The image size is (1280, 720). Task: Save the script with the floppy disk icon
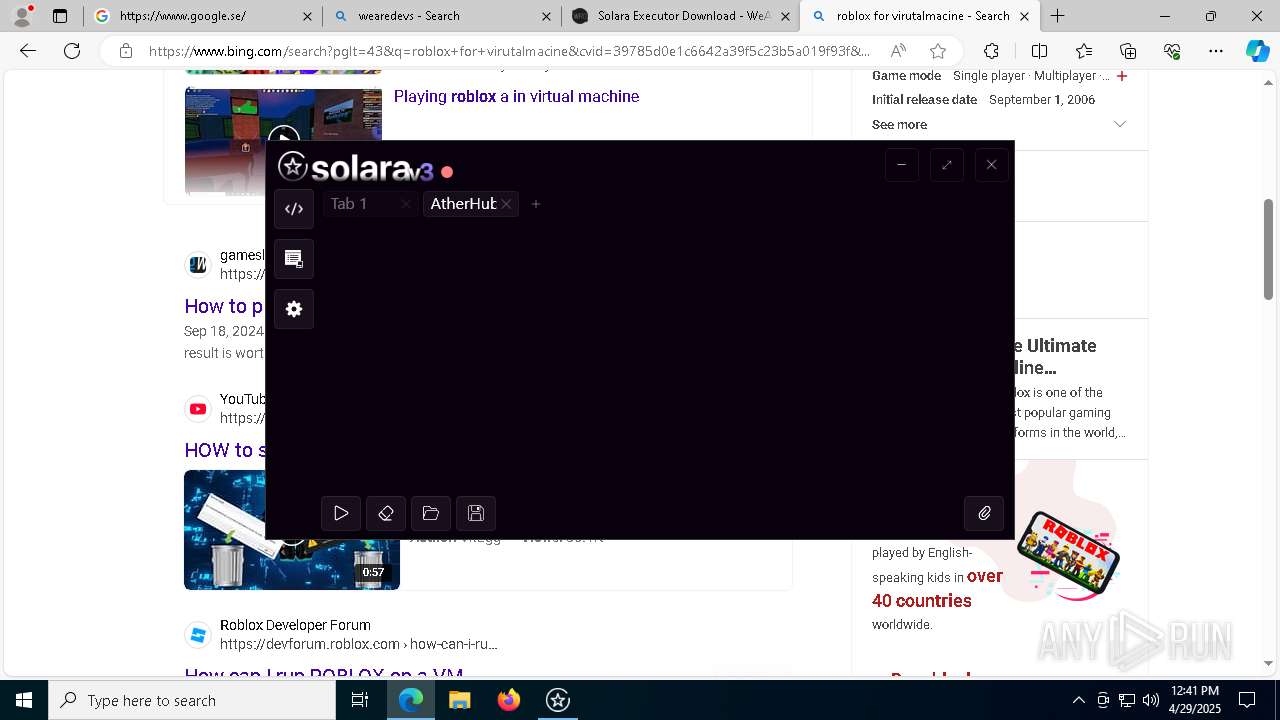(476, 513)
